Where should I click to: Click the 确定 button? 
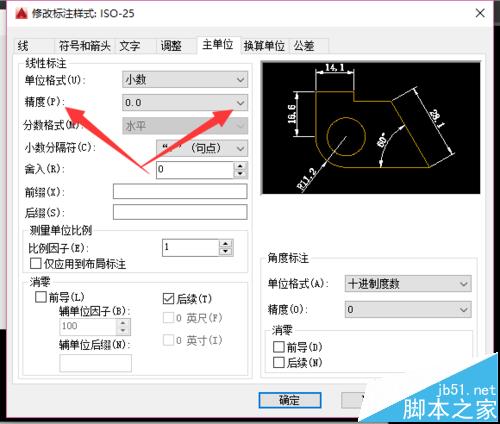pyautogui.click(x=290, y=400)
